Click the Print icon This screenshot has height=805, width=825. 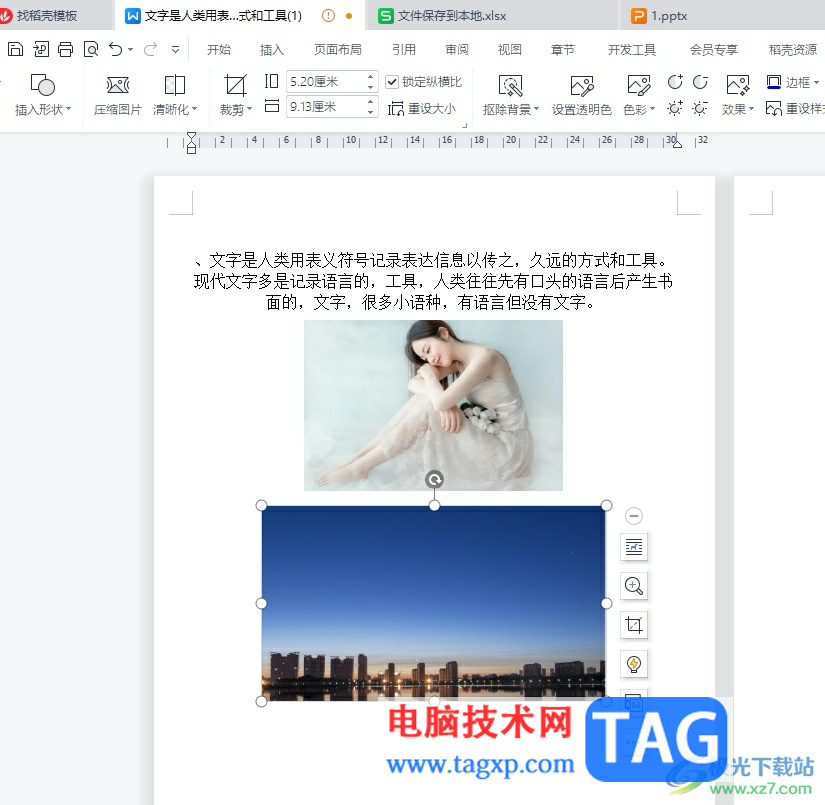pyautogui.click(x=65, y=49)
